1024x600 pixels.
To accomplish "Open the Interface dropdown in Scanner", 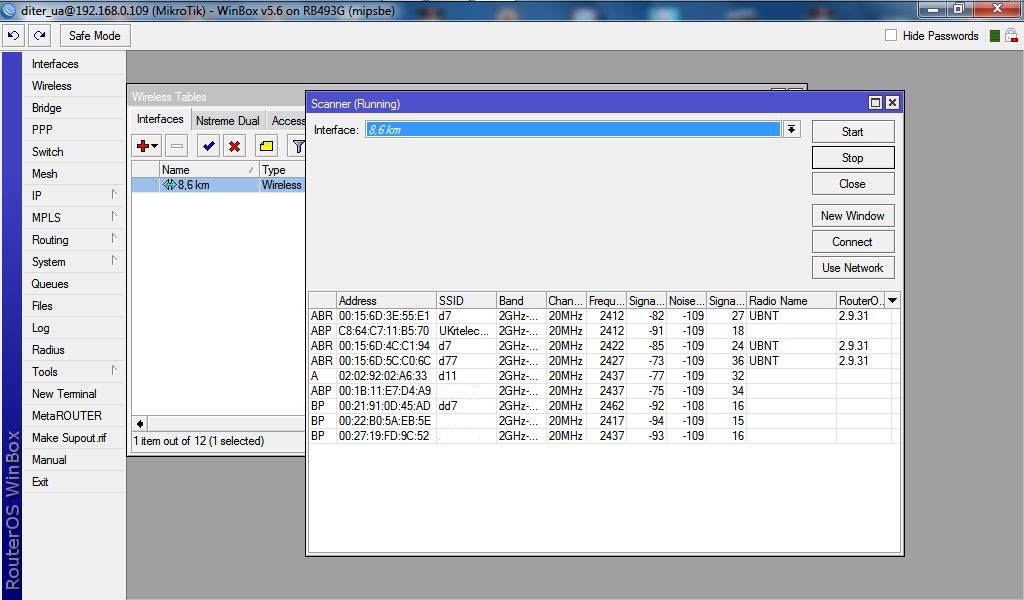I will pos(792,130).
